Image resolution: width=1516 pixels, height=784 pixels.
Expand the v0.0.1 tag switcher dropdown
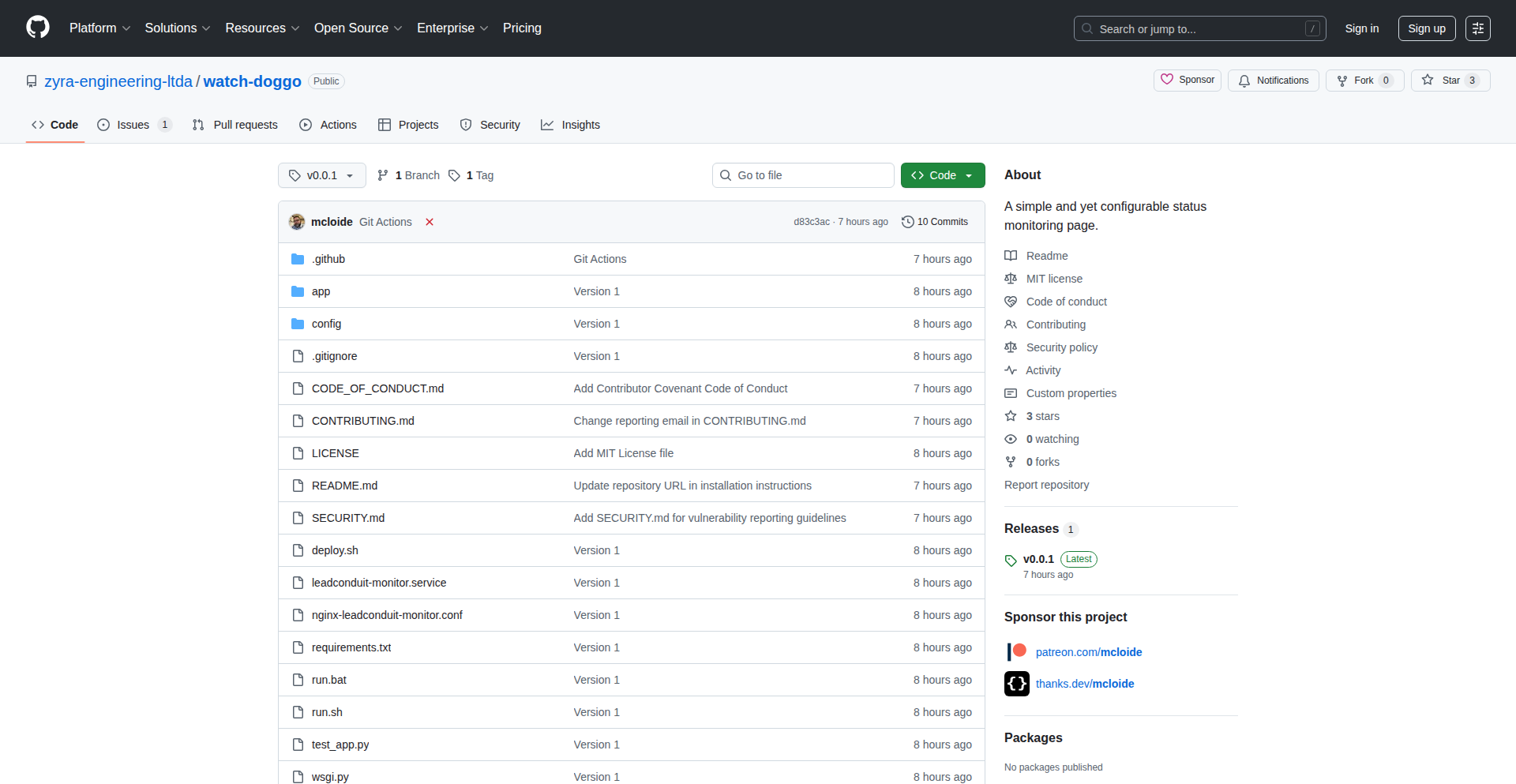point(321,175)
